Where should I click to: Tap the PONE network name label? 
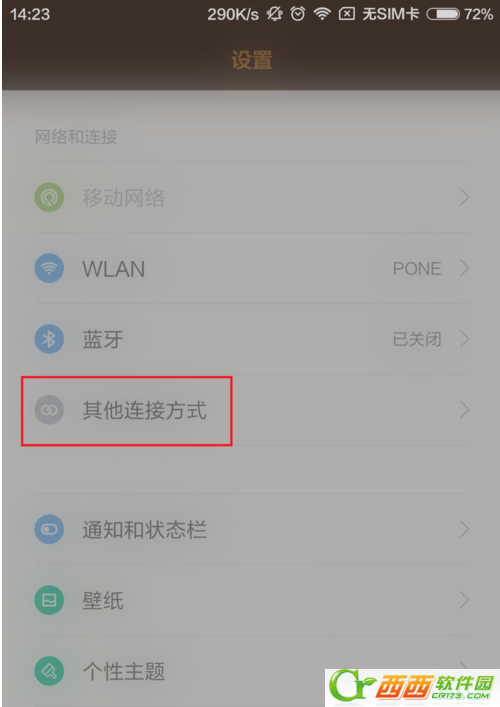coord(417,269)
